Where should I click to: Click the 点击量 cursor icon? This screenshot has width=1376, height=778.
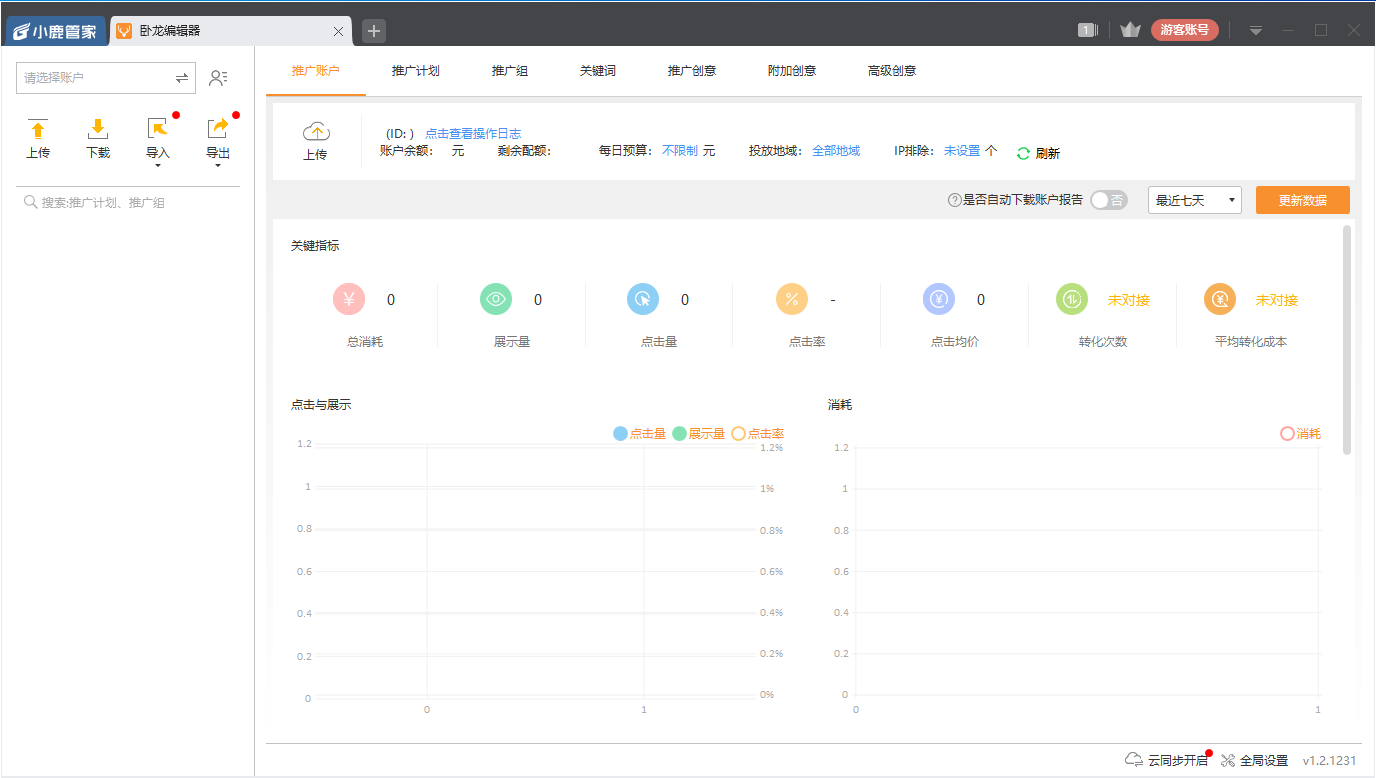pos(643,299)
